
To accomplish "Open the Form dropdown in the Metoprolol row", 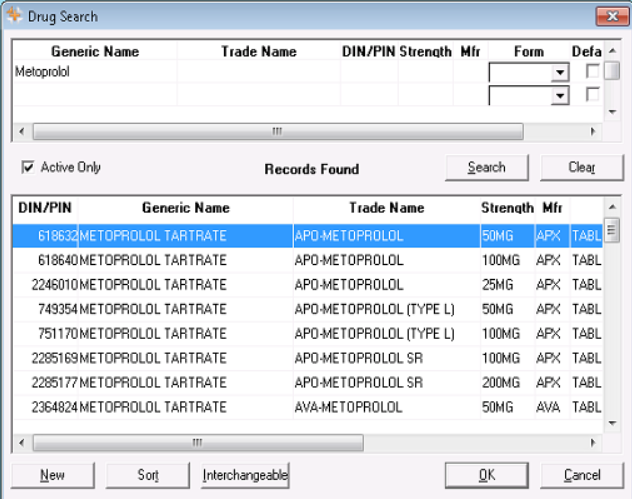I will [560, 73].
